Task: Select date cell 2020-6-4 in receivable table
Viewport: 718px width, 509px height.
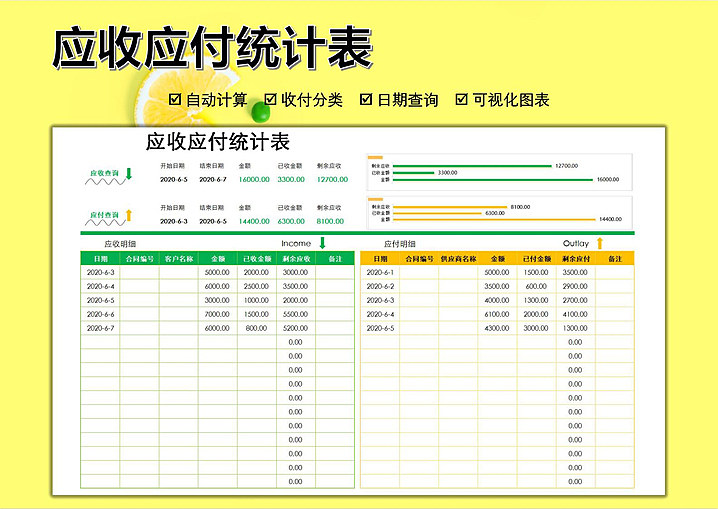Action: (100, 286)
